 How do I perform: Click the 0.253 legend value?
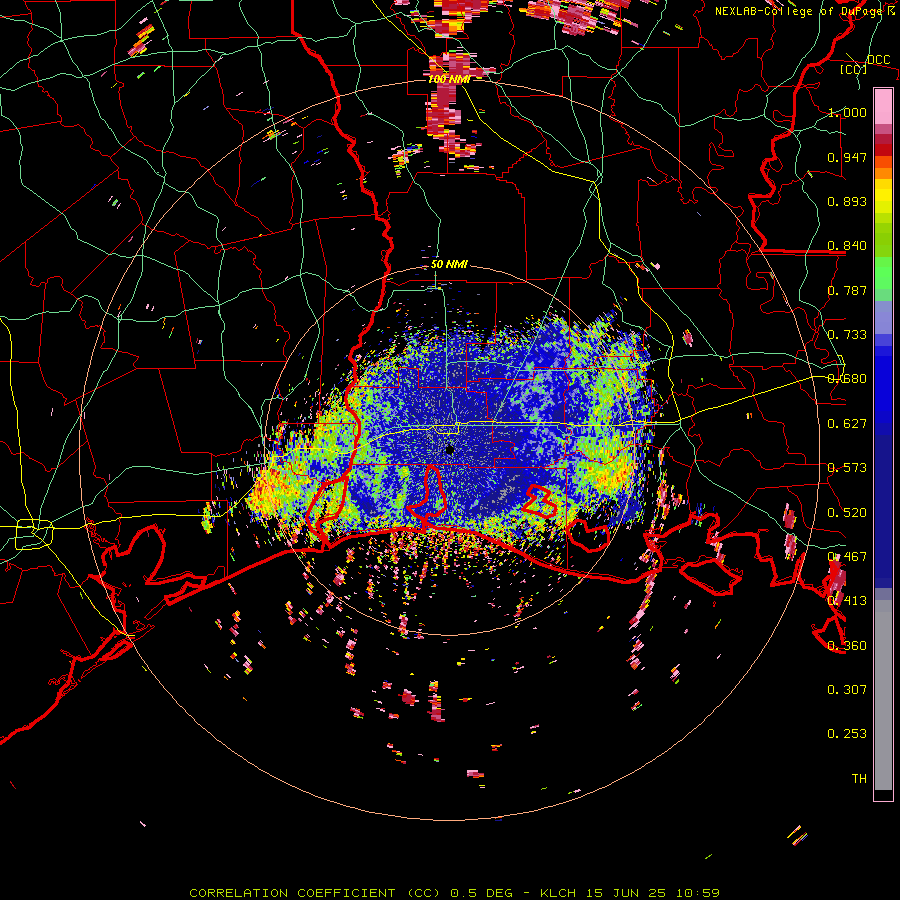click(x=847, y=734)
